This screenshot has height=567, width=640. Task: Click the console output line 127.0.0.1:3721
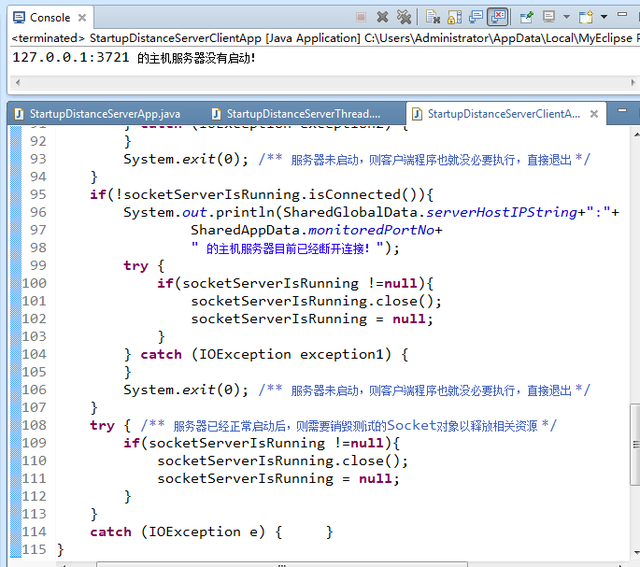coord(133,58)
